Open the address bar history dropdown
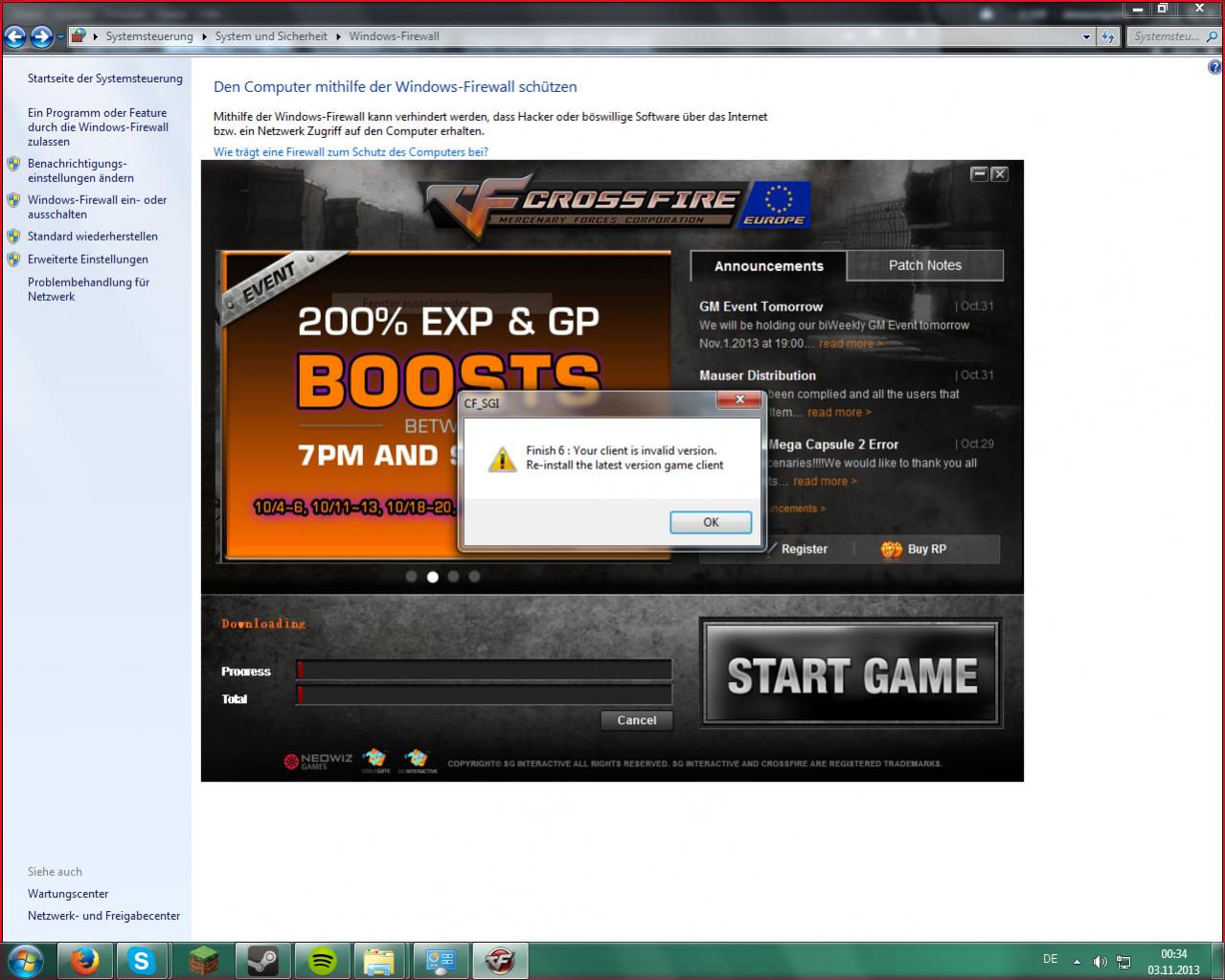Image resolution: width=1225 pixels, height=980 pixels. click(x=1086, y=36)
